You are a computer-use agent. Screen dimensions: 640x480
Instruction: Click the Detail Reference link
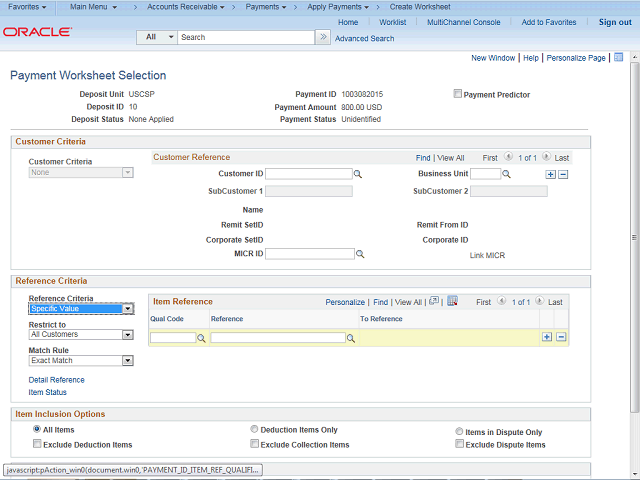[56, 380]
